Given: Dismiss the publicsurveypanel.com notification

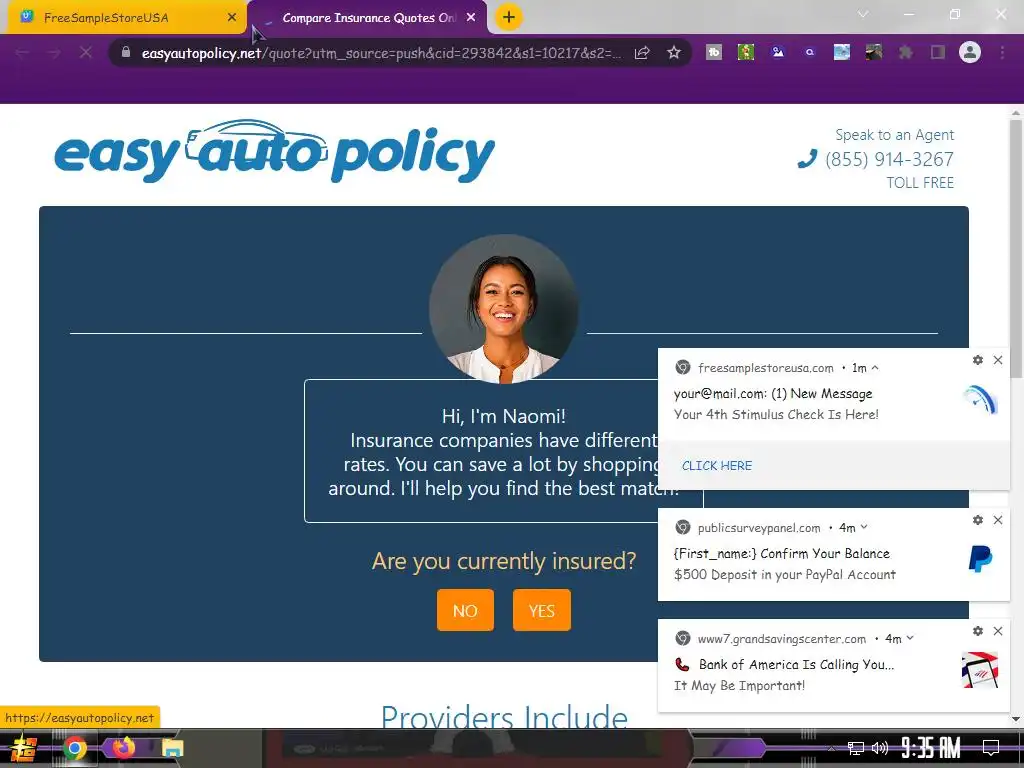Looking at the screenshot, I should 998,520.
